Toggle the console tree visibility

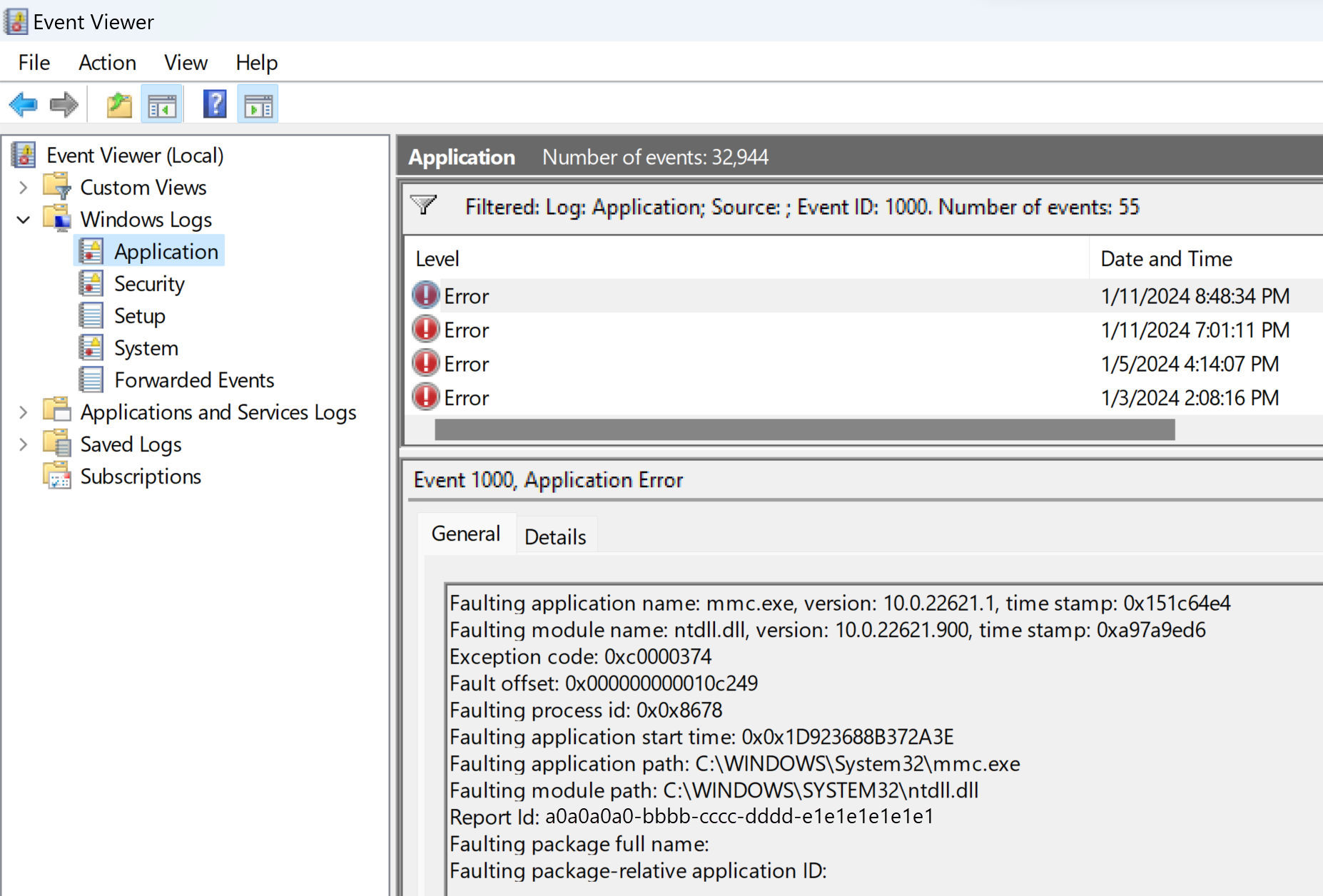coord(162,104)
